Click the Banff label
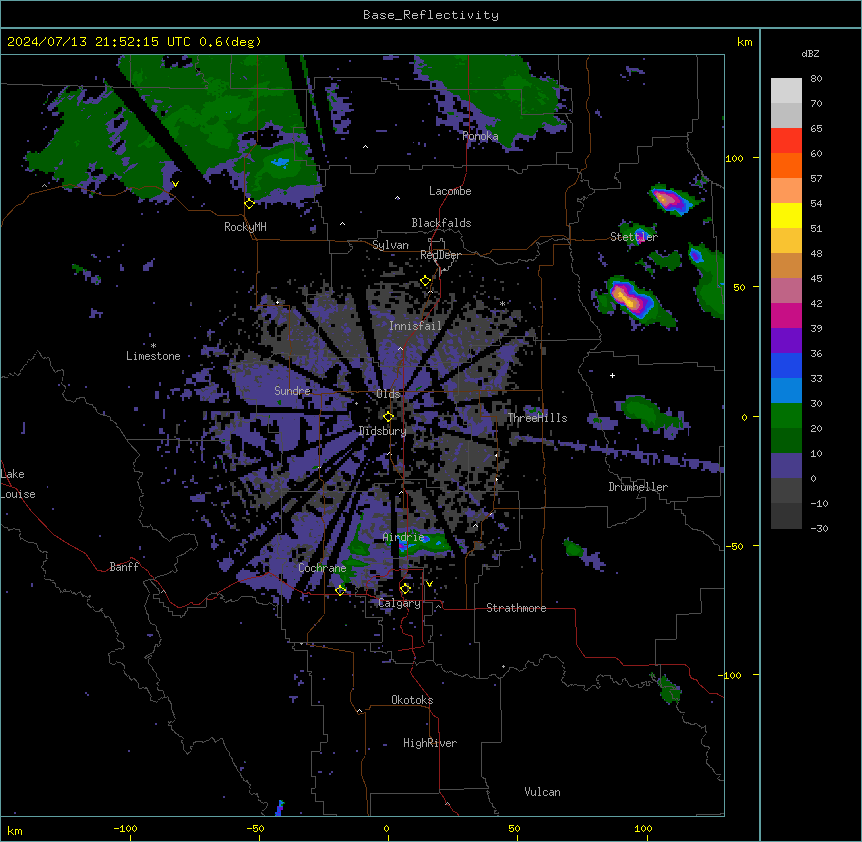Viewport: 862px width, 842px height. pos(124,567)
